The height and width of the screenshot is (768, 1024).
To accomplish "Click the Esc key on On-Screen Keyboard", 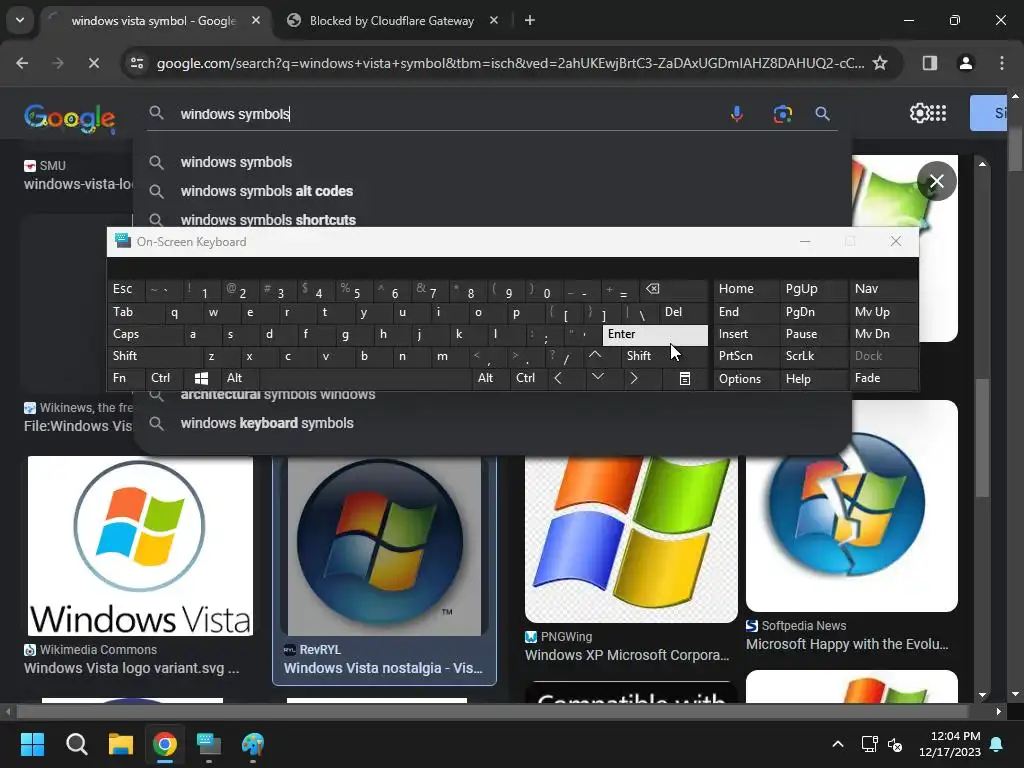I will point(126,289).
